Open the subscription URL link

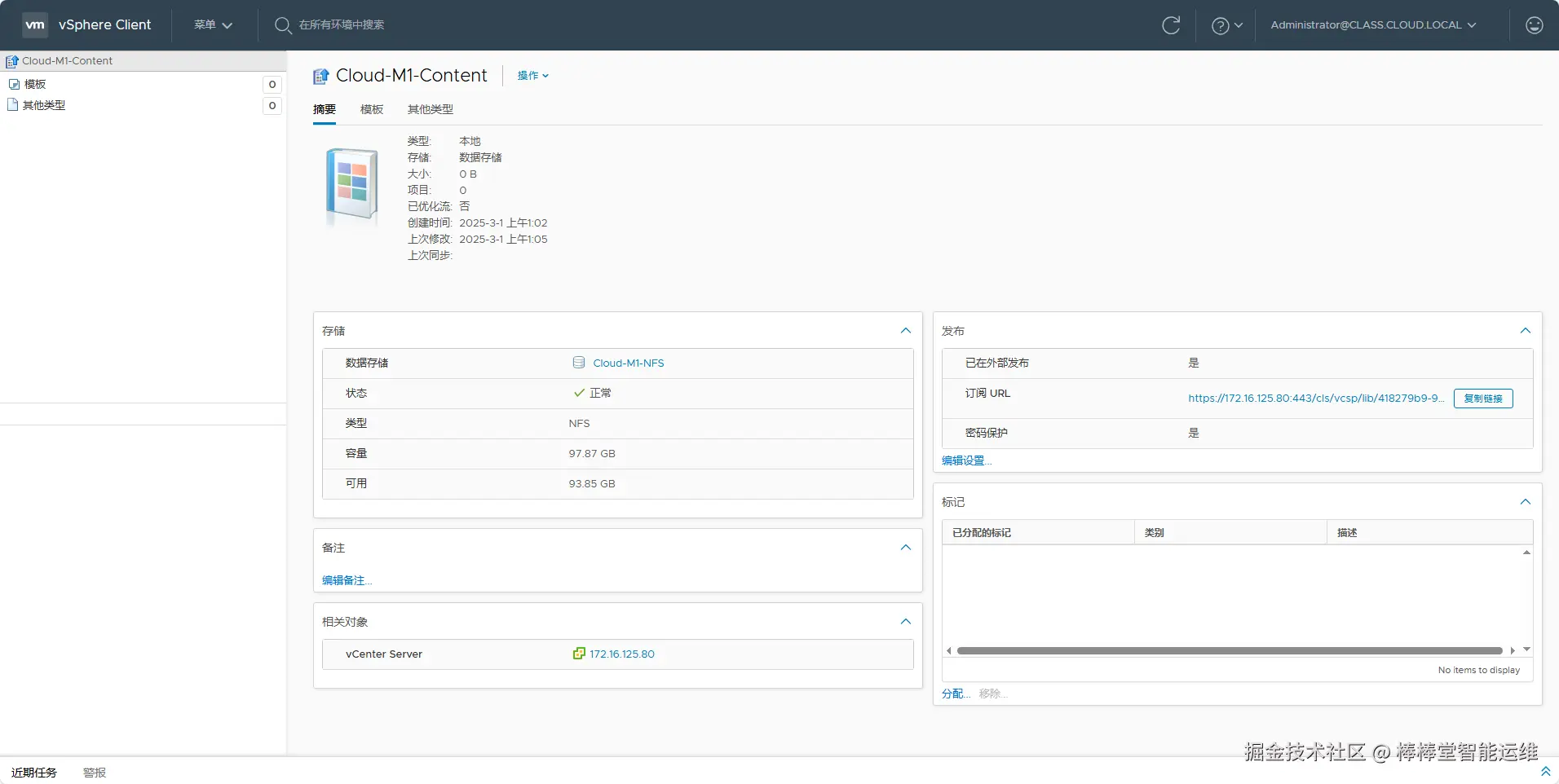point(1316,399)
